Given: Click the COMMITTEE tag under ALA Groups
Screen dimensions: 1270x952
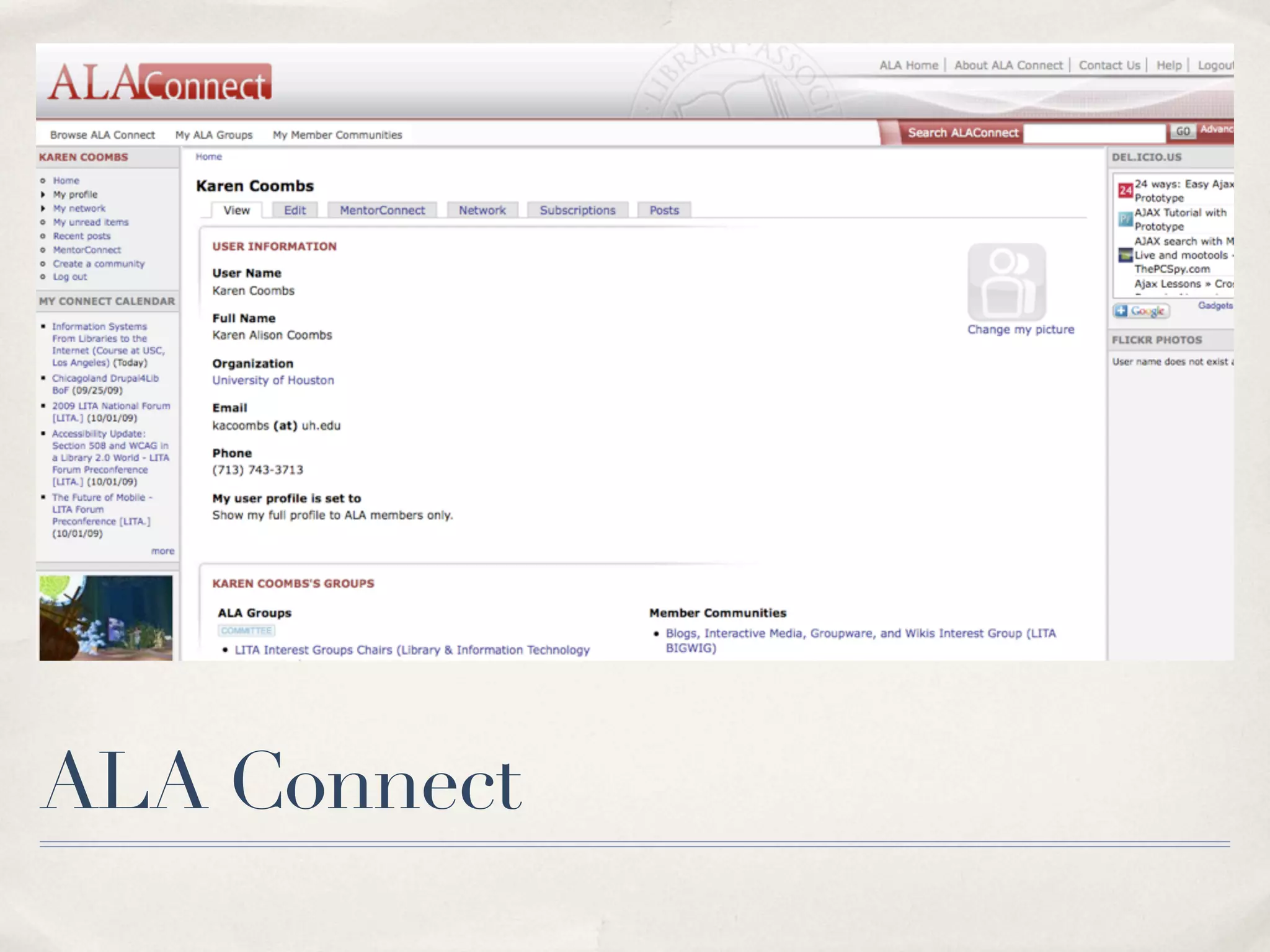Looking at the screenshot, I should [246, 631].
